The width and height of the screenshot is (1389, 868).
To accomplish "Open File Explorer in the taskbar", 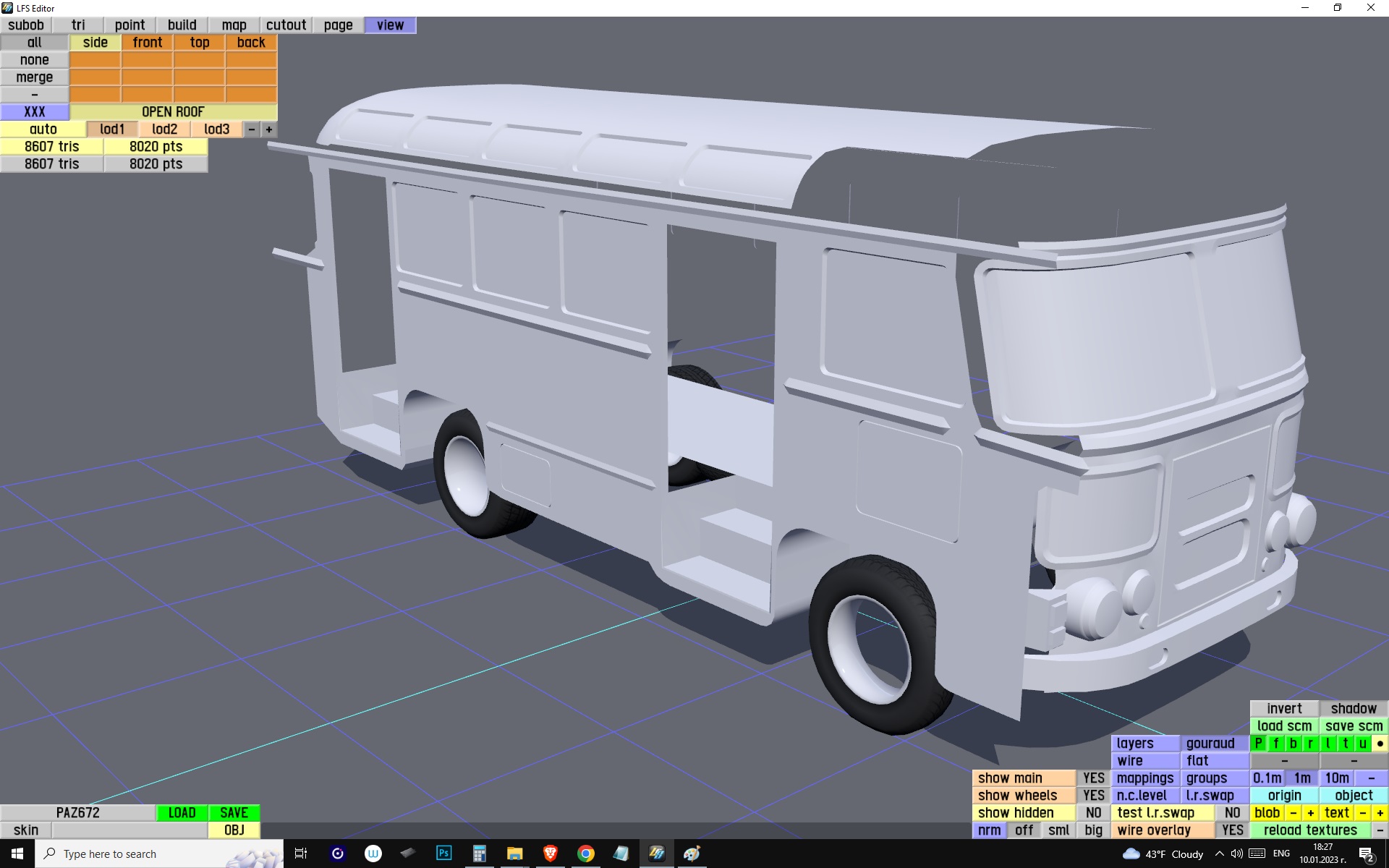I will tap(514, 854).
